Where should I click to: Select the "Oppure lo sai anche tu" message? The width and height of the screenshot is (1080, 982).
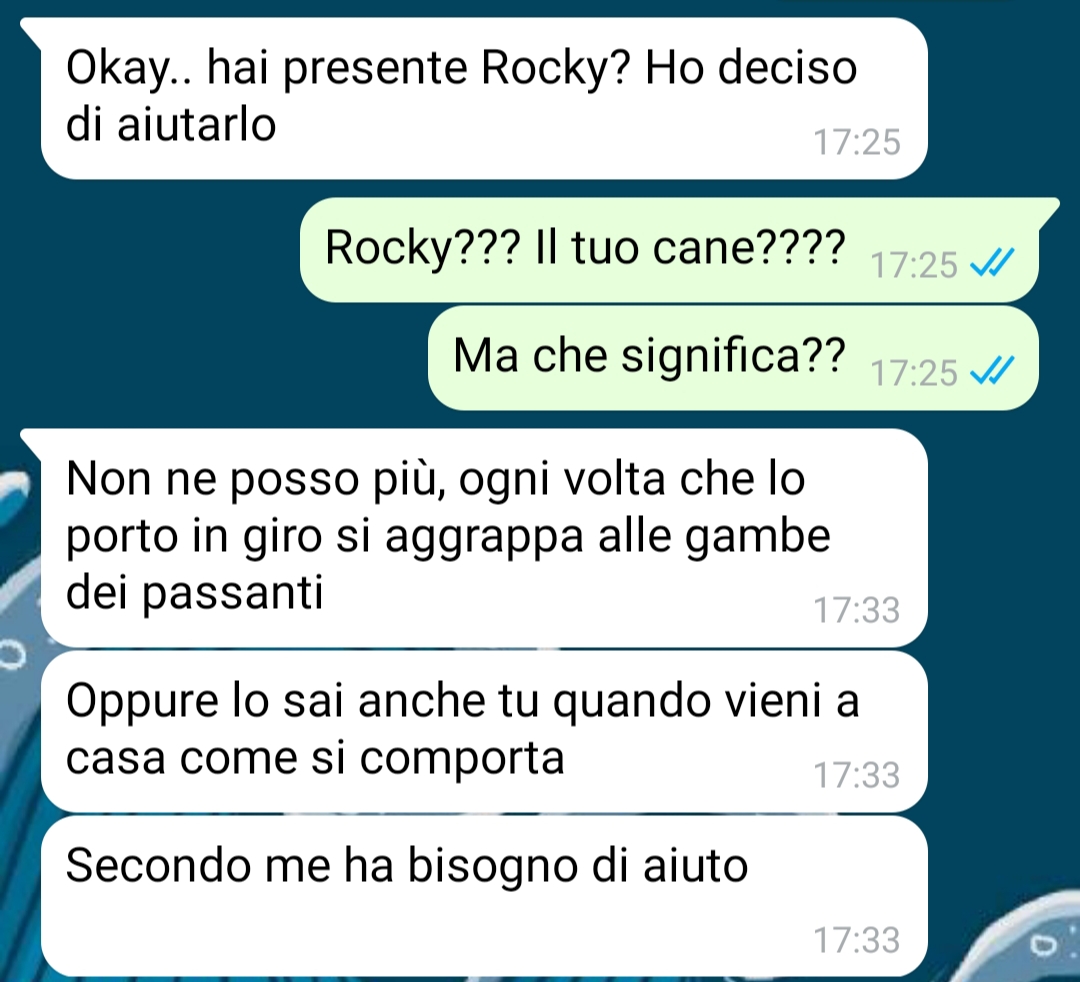484,732
